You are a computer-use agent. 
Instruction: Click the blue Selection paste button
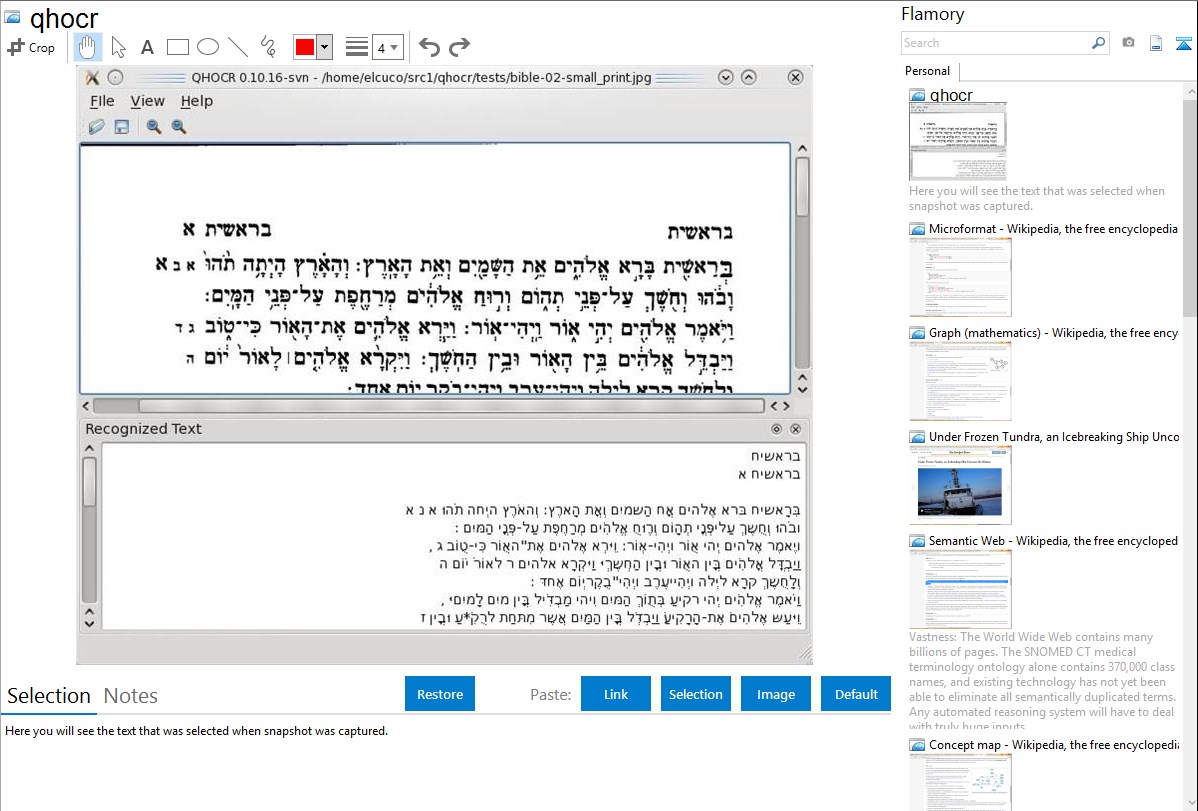(x=695, y=694)
